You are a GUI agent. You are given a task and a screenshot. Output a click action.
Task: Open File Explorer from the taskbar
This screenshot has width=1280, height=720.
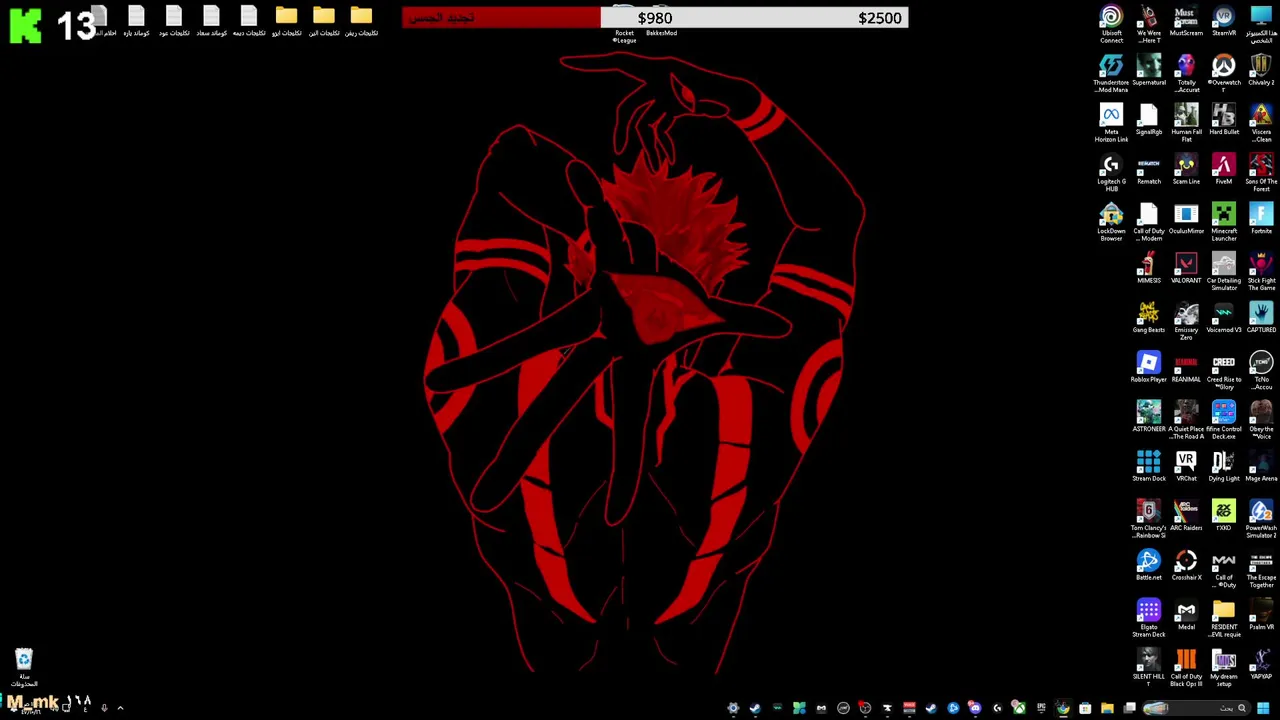point(1107,708)
